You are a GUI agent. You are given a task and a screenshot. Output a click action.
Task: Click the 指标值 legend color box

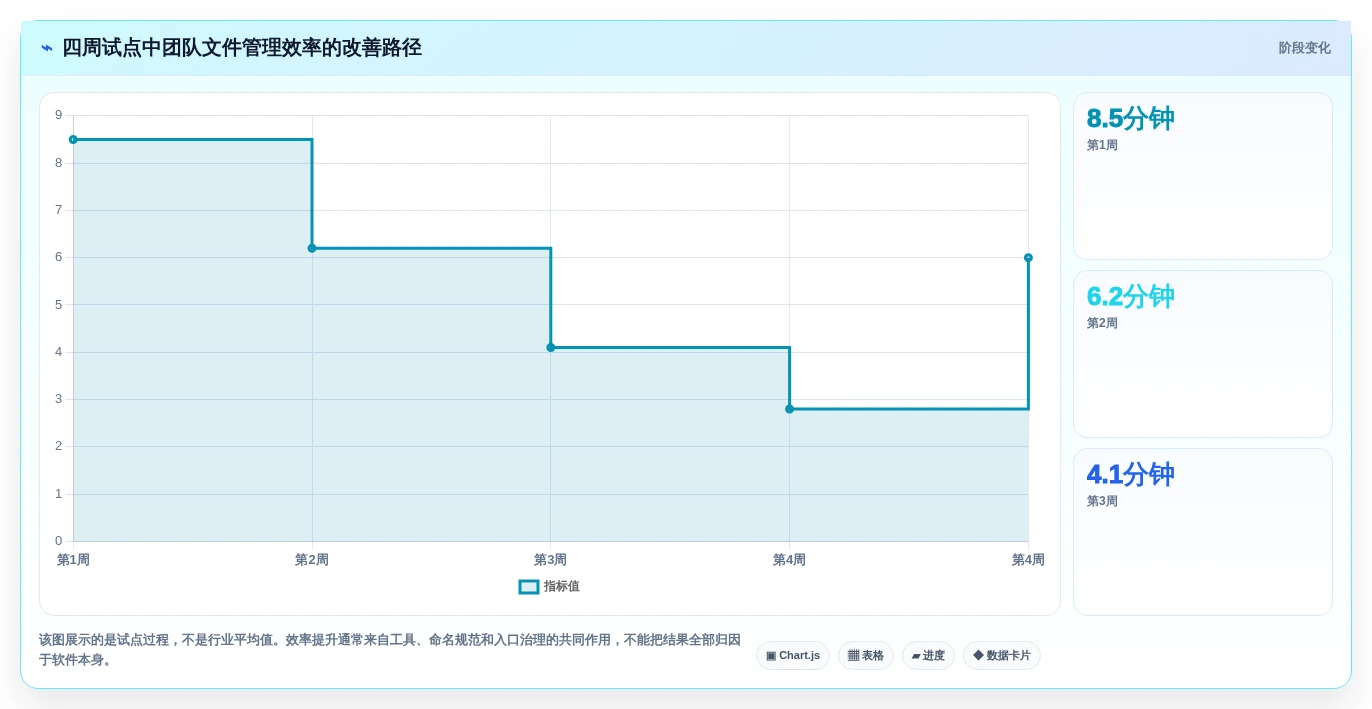529,587
